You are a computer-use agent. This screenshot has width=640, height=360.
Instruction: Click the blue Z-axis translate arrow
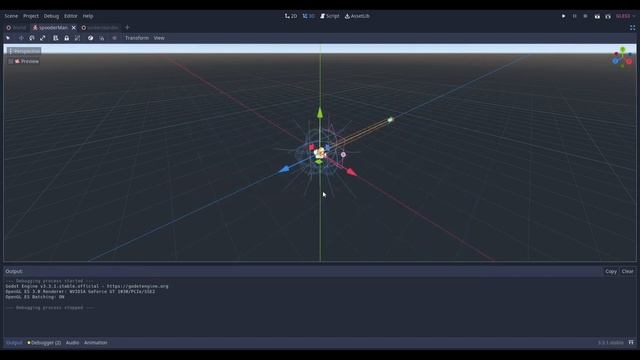tap(284, 169)
